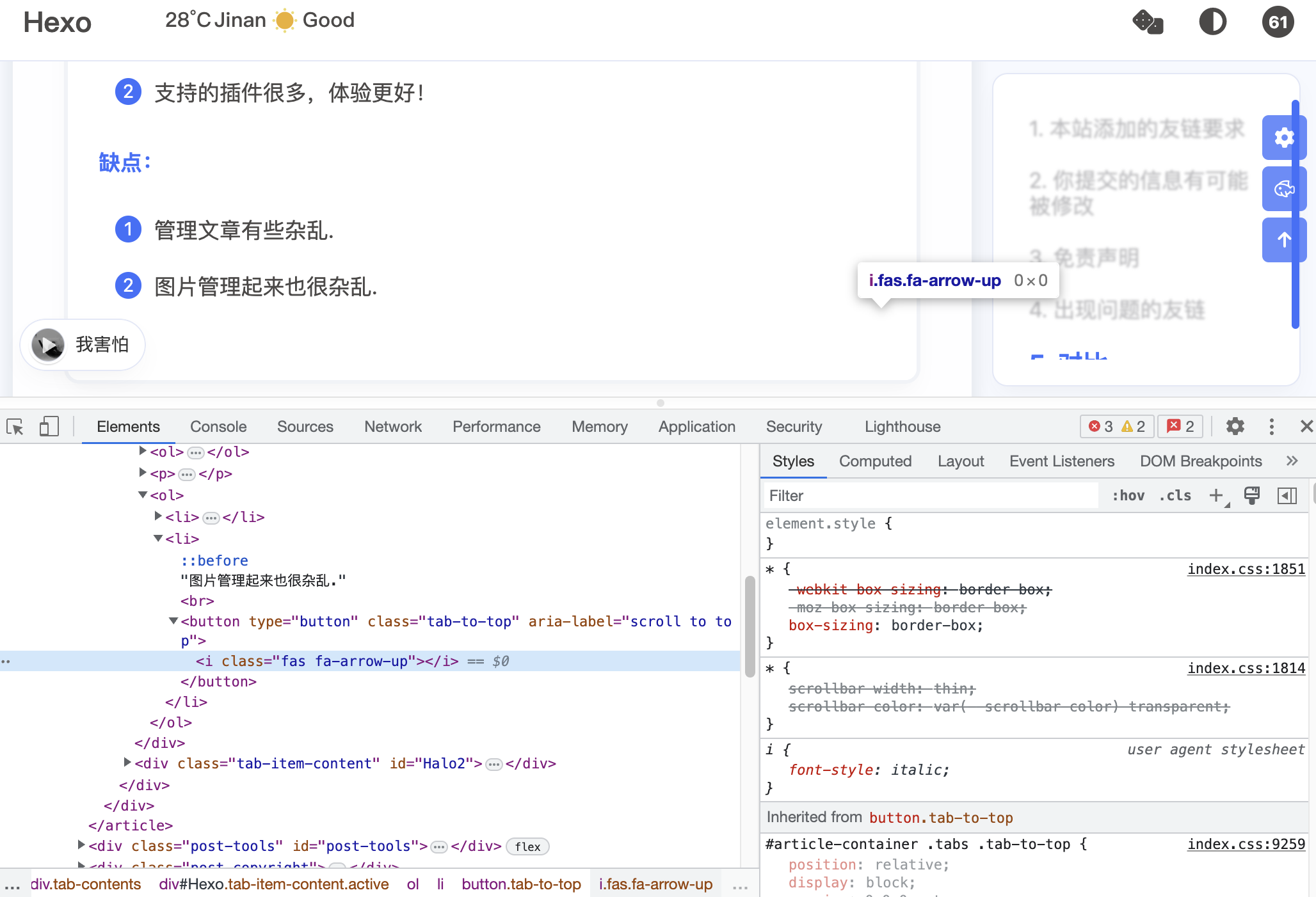Screen dimensions: 1316x897
Task: Select the inspect element tool in DevTools
Action: 14,427
